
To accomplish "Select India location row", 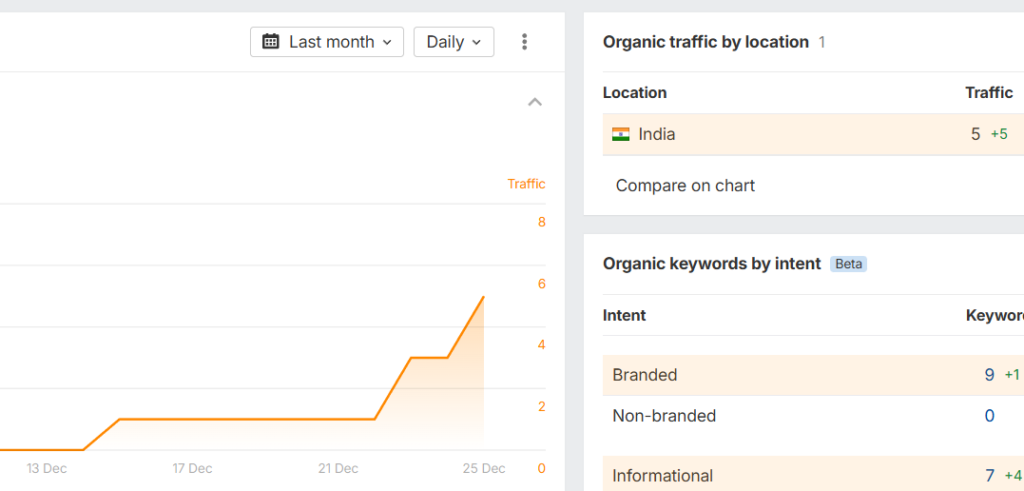I will click(657, 134).
